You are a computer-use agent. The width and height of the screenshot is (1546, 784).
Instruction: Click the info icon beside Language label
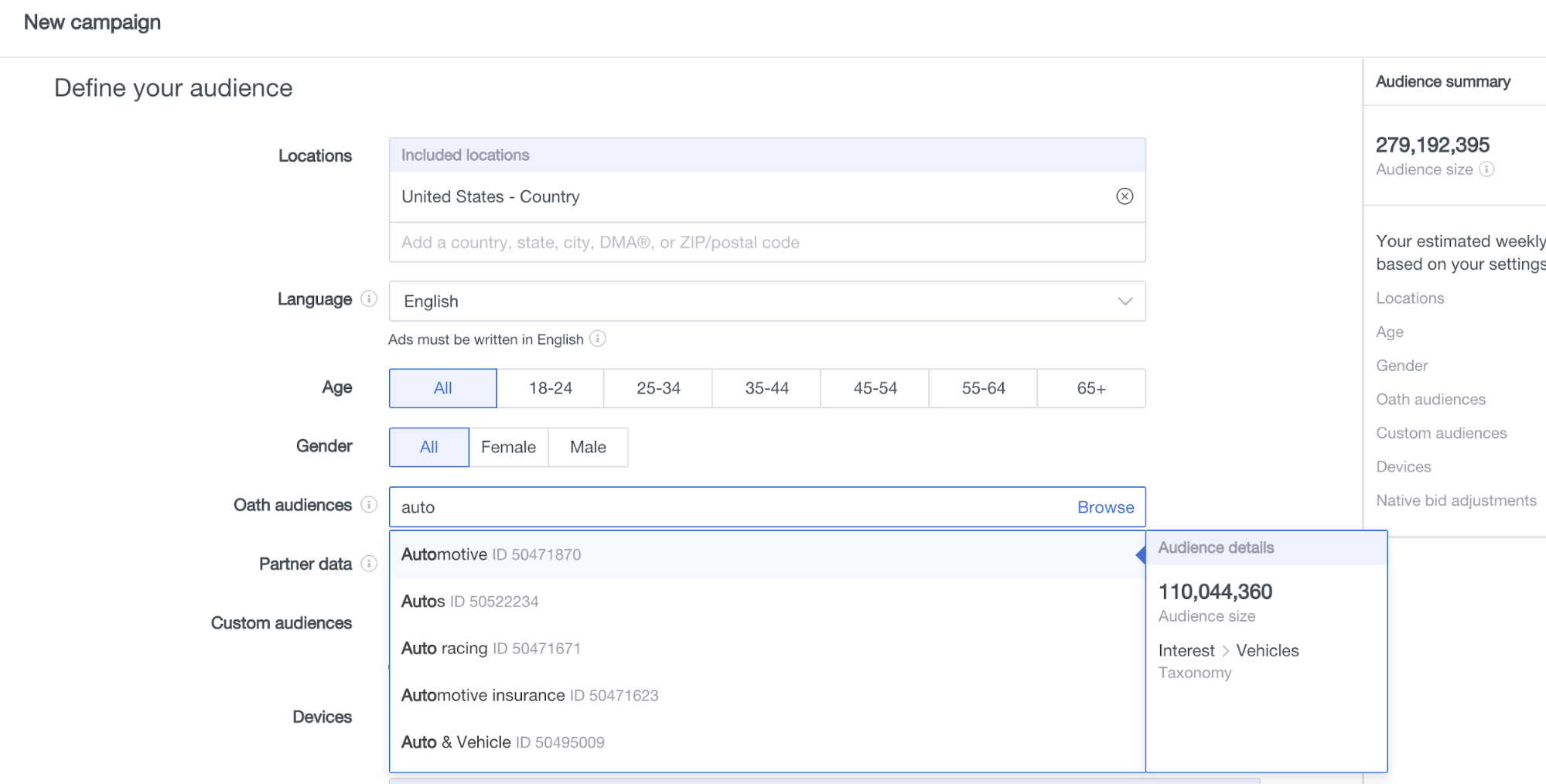[x=370, y=298]
